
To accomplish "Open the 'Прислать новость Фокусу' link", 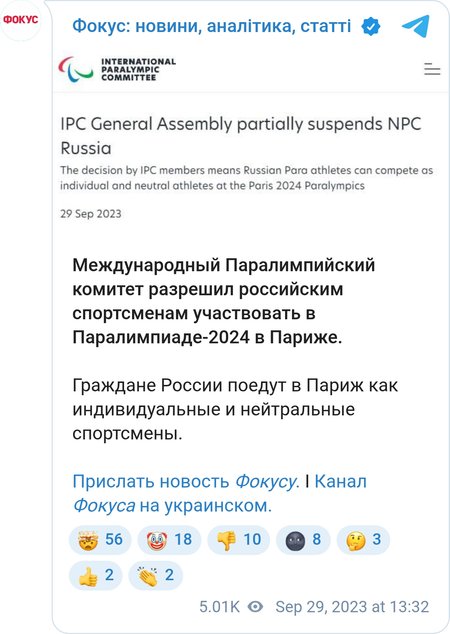I will 186,482.
